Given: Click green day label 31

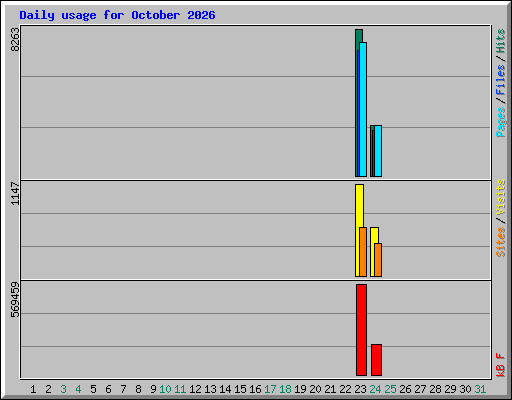Looking at the screenshot, I should click(x=480, y=389).
